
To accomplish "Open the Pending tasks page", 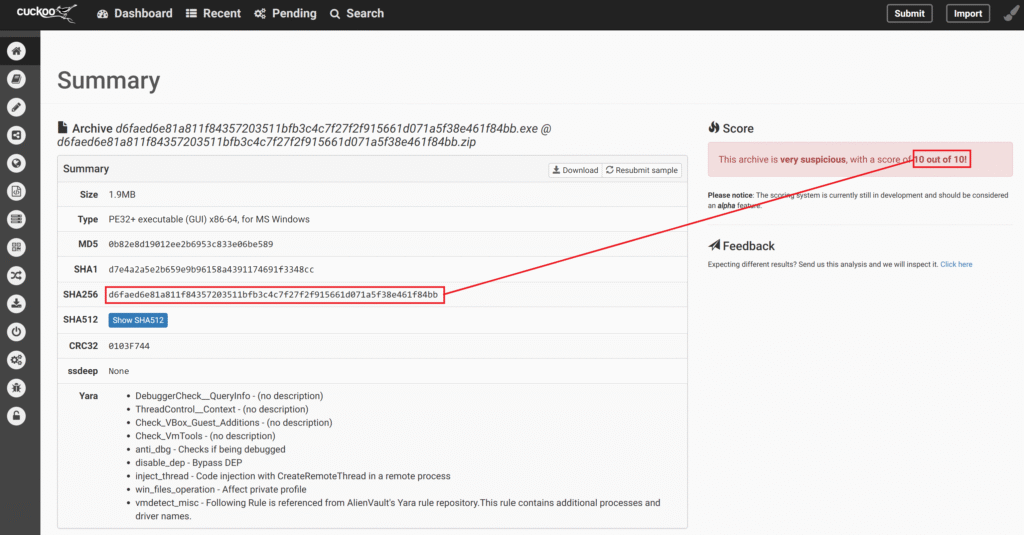I will click(285, 14).
